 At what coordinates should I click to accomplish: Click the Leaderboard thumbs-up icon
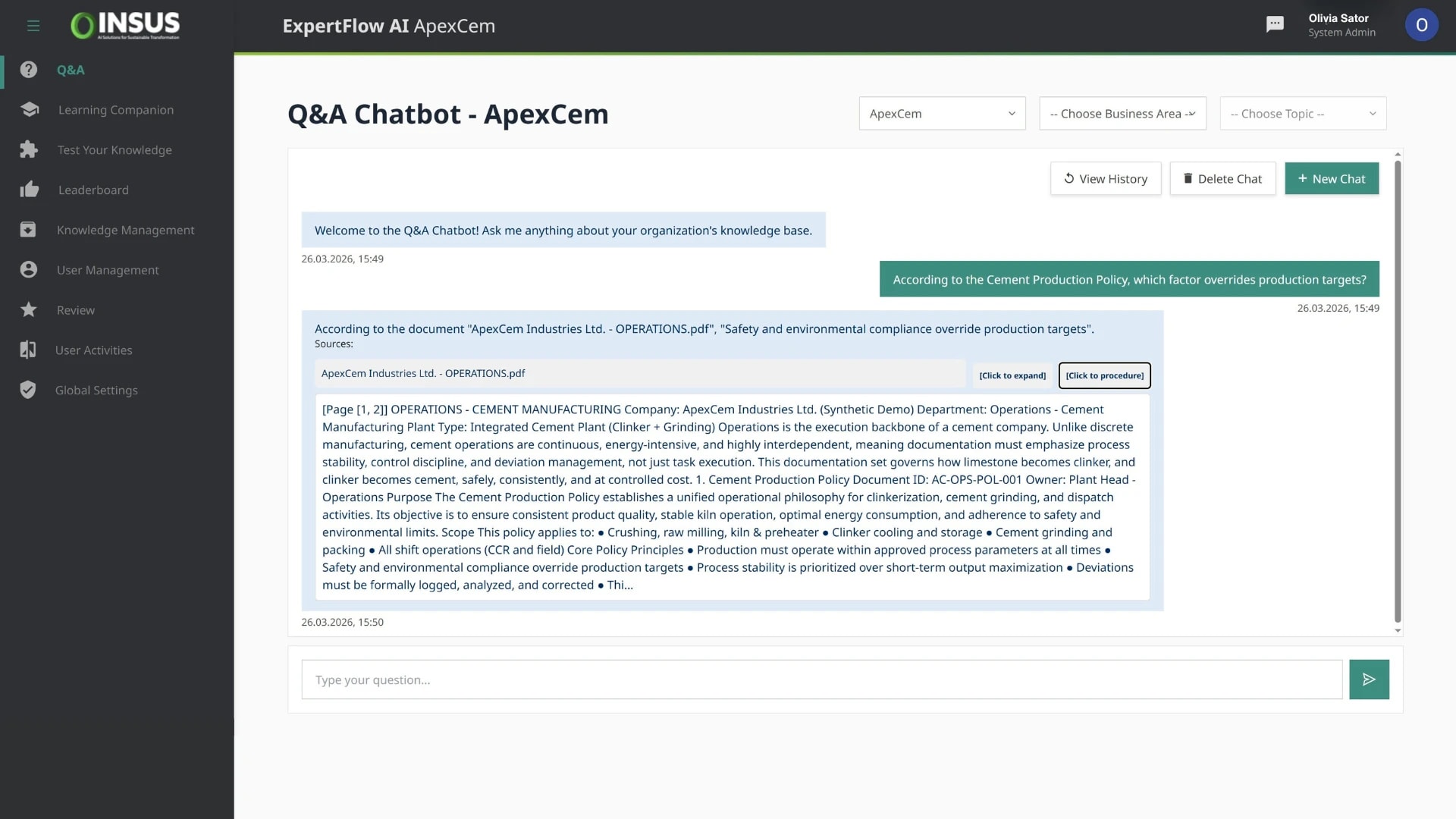[x=30, y=190]
